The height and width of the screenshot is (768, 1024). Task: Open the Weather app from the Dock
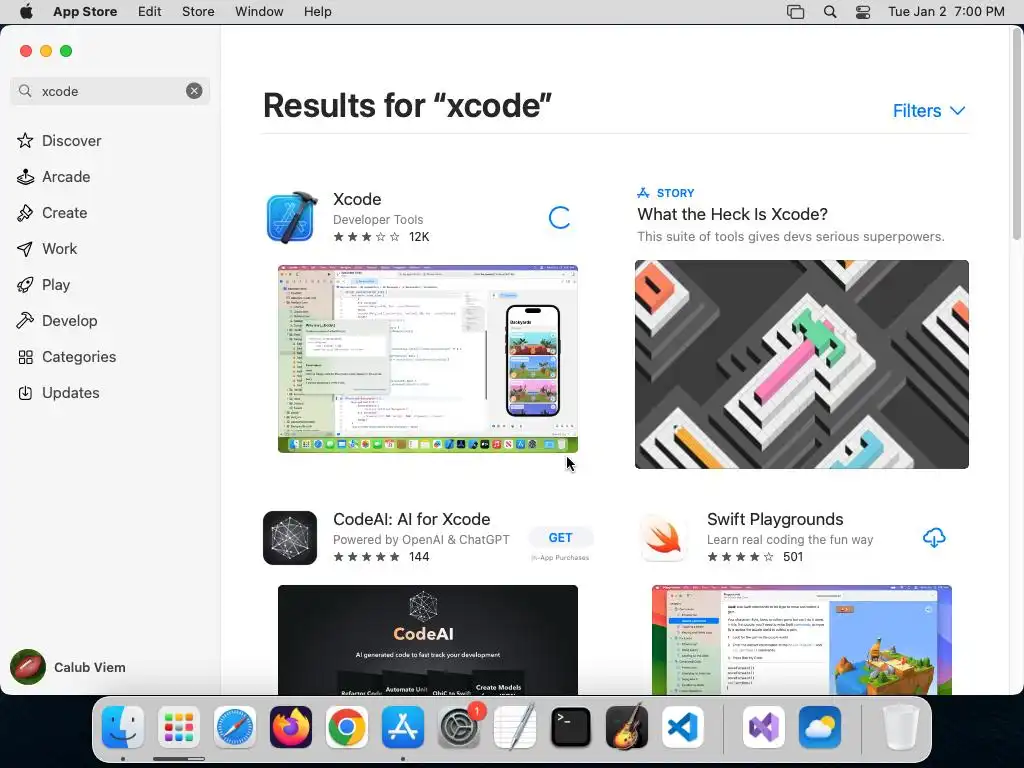tap(820, 727)
